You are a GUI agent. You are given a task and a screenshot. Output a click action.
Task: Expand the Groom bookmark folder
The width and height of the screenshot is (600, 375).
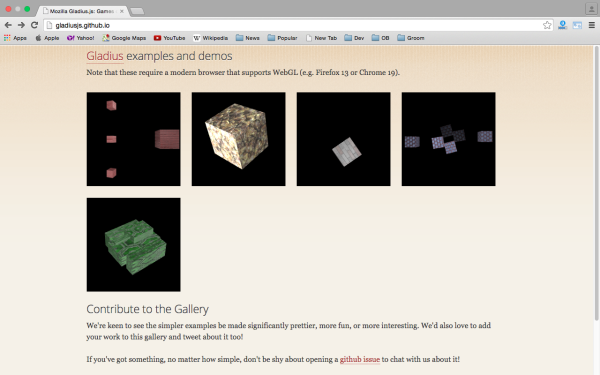pos(411,38)
